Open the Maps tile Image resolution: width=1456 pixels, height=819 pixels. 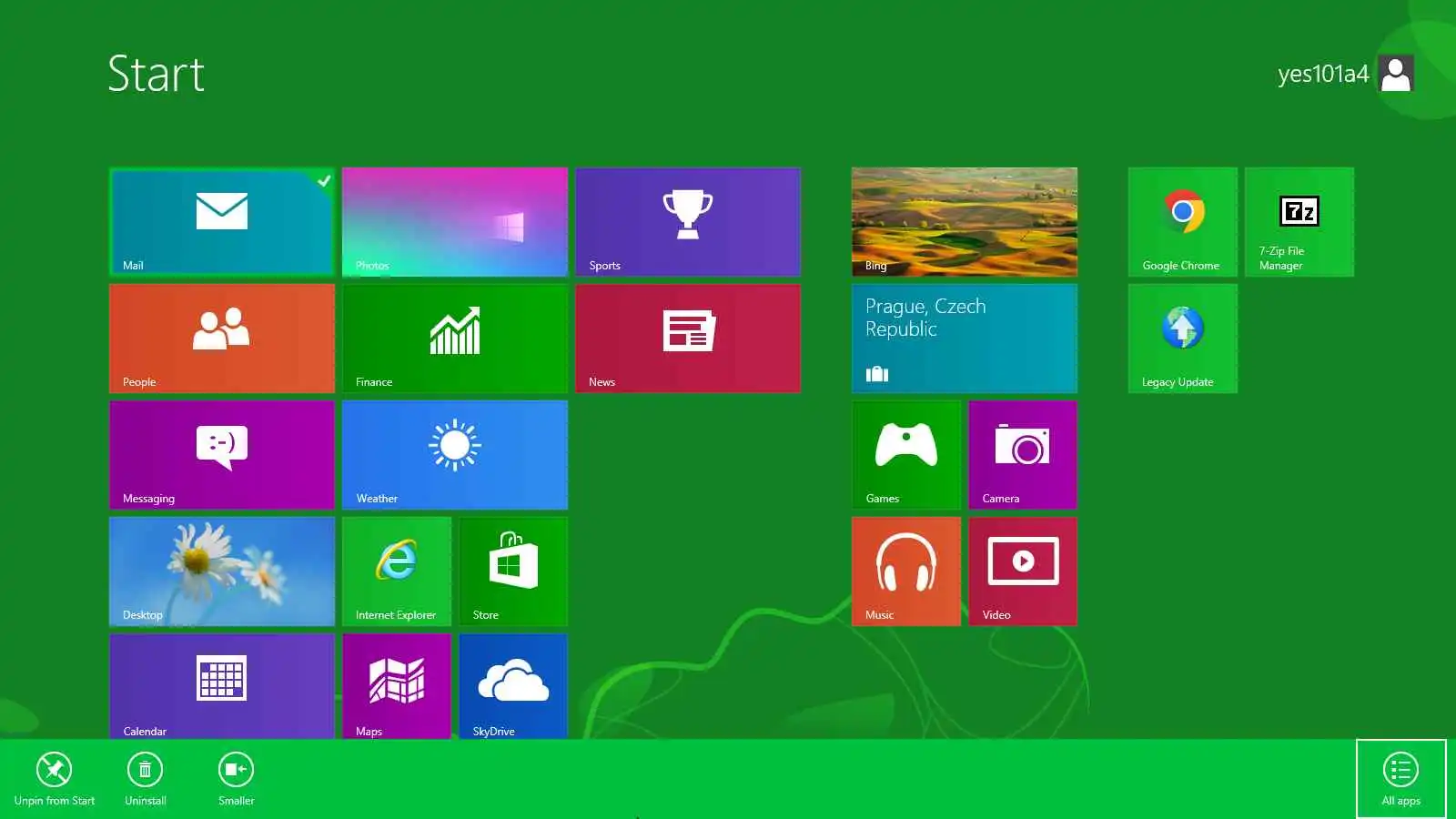click(397, 686)
